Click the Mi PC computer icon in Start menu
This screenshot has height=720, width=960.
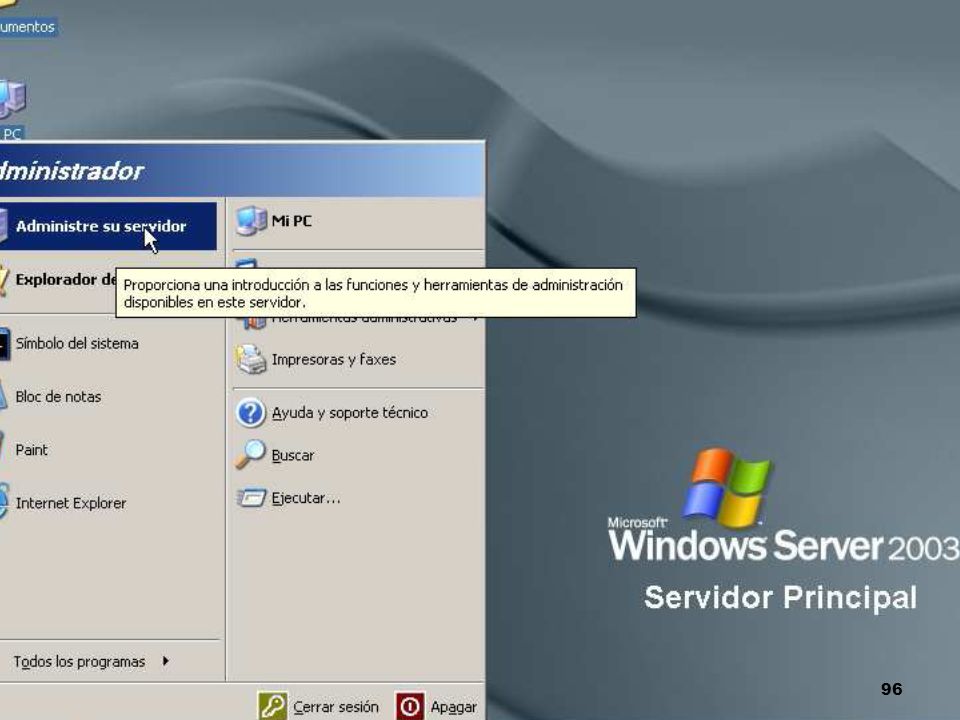click(251, 221)
